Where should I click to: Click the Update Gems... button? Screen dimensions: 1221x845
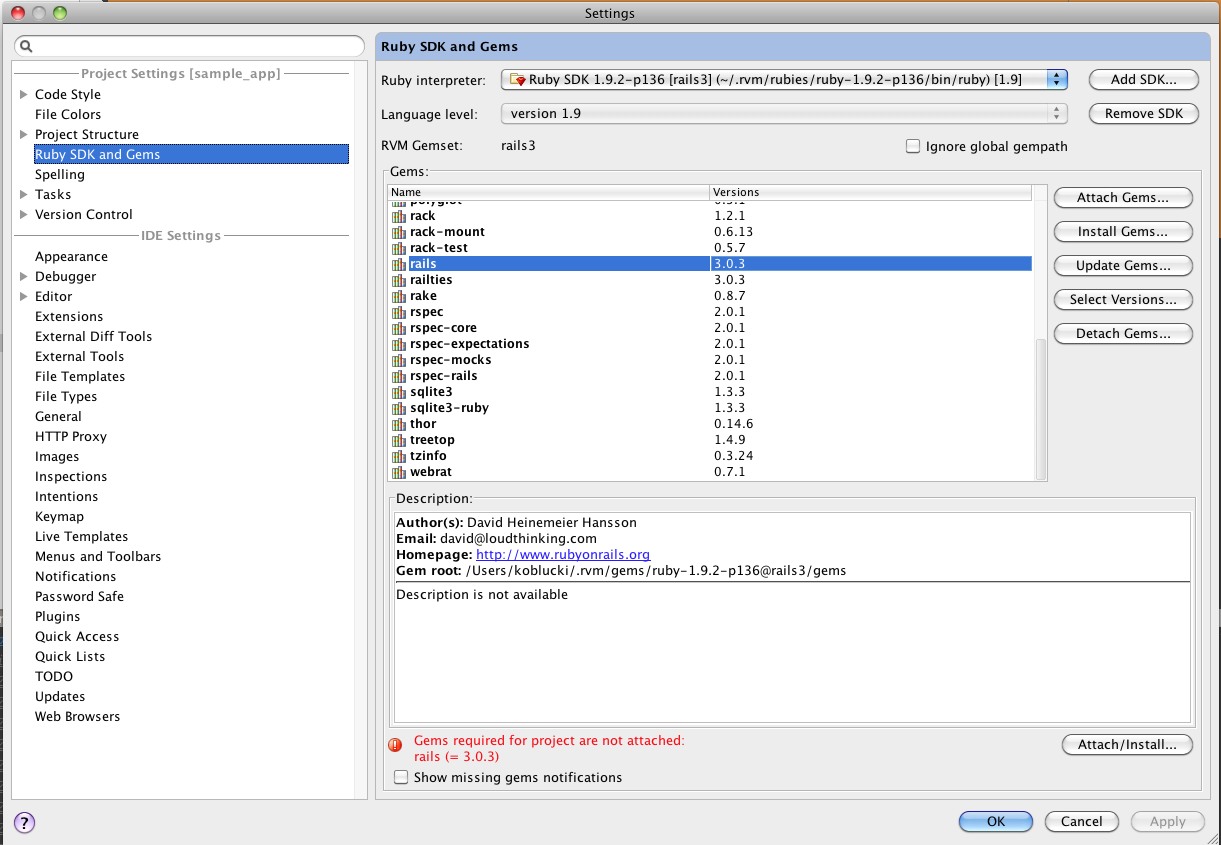[1123, 266]
